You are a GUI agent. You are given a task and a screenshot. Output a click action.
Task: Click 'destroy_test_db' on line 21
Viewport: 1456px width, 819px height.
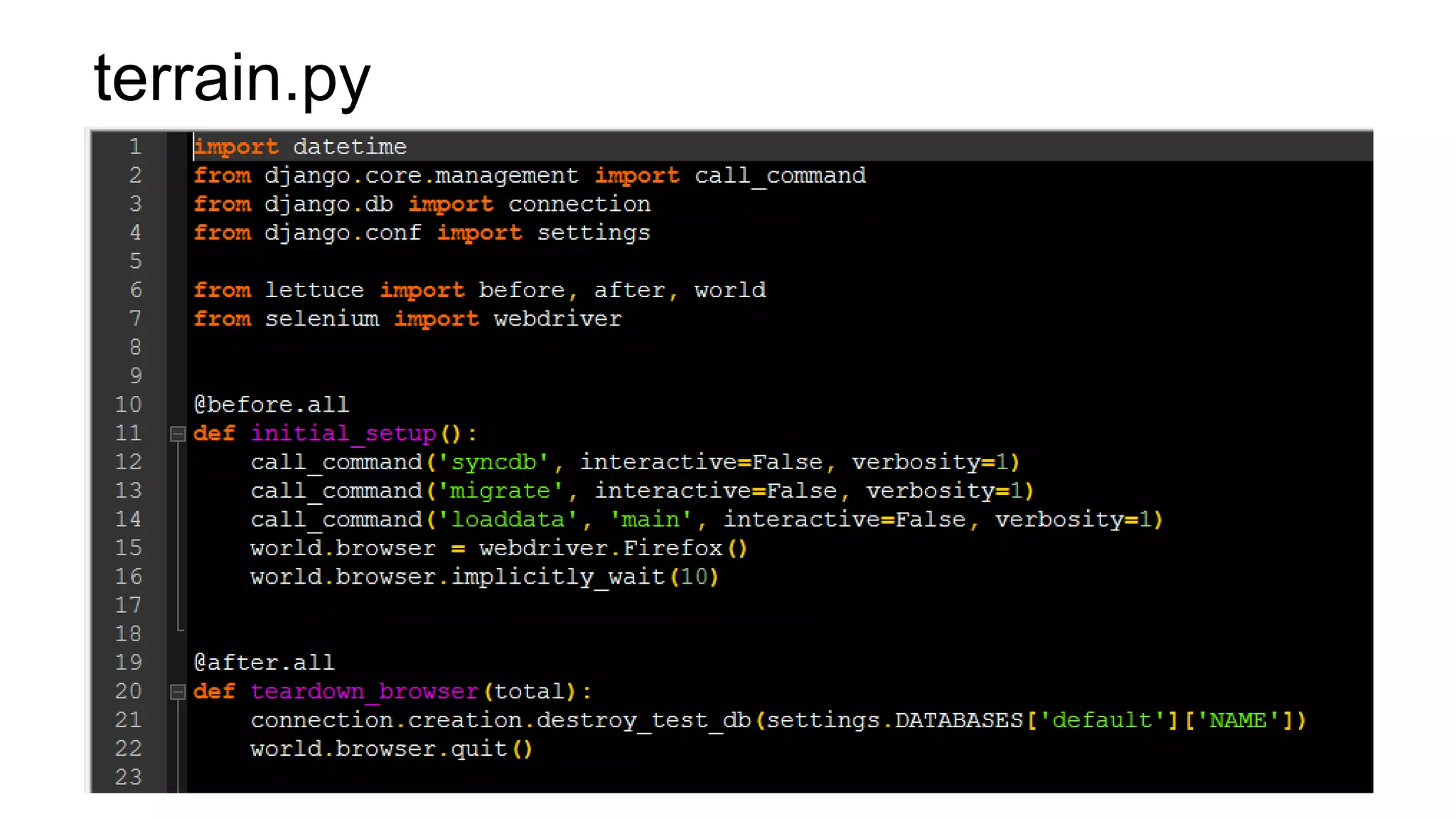(x=643, y=720)
